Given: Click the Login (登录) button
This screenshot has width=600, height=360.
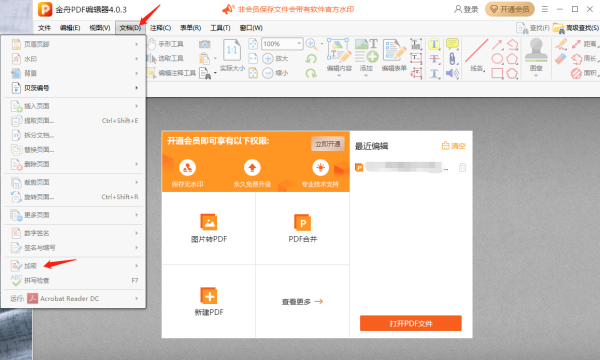Looking at the screenshot, I should coord(466,9).
